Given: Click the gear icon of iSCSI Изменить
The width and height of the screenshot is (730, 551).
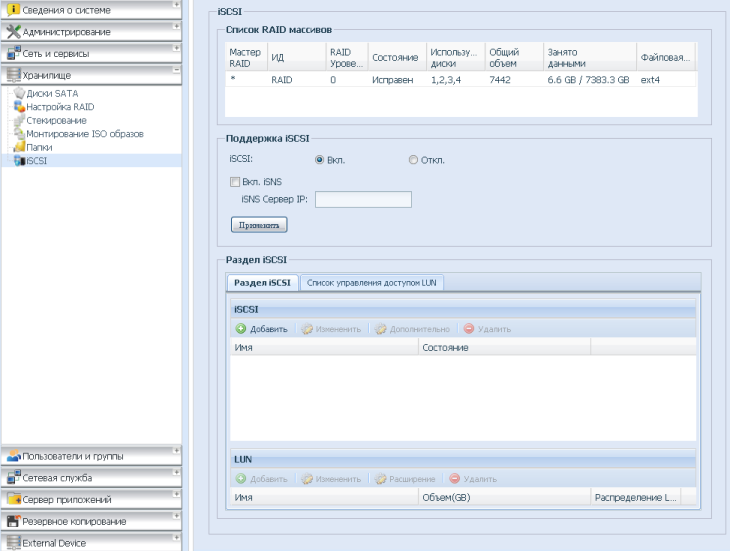Looking at the screenshot, I should click(306, 329).
